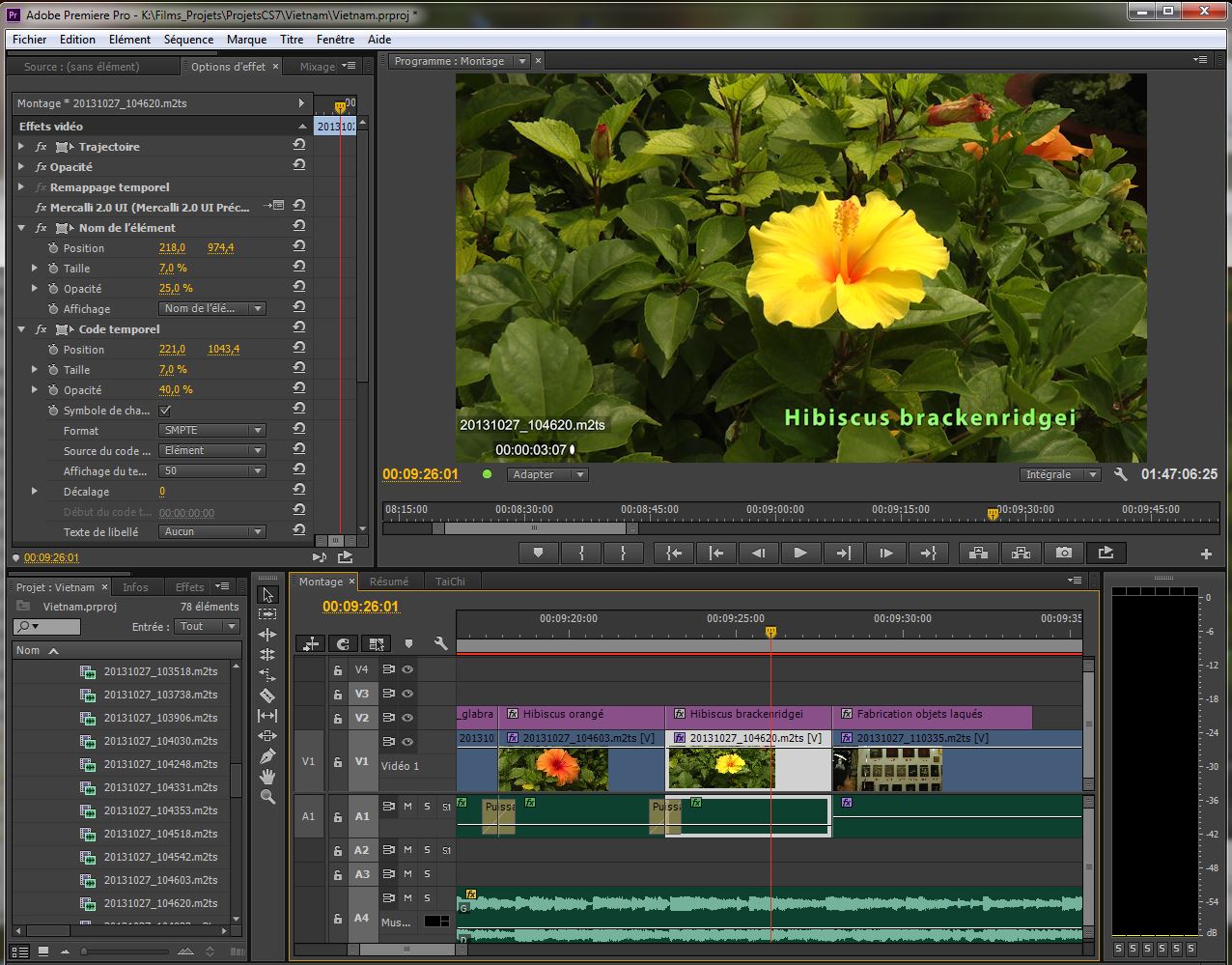Click the Program monitor zoom scroll bar

coord(536,528)
